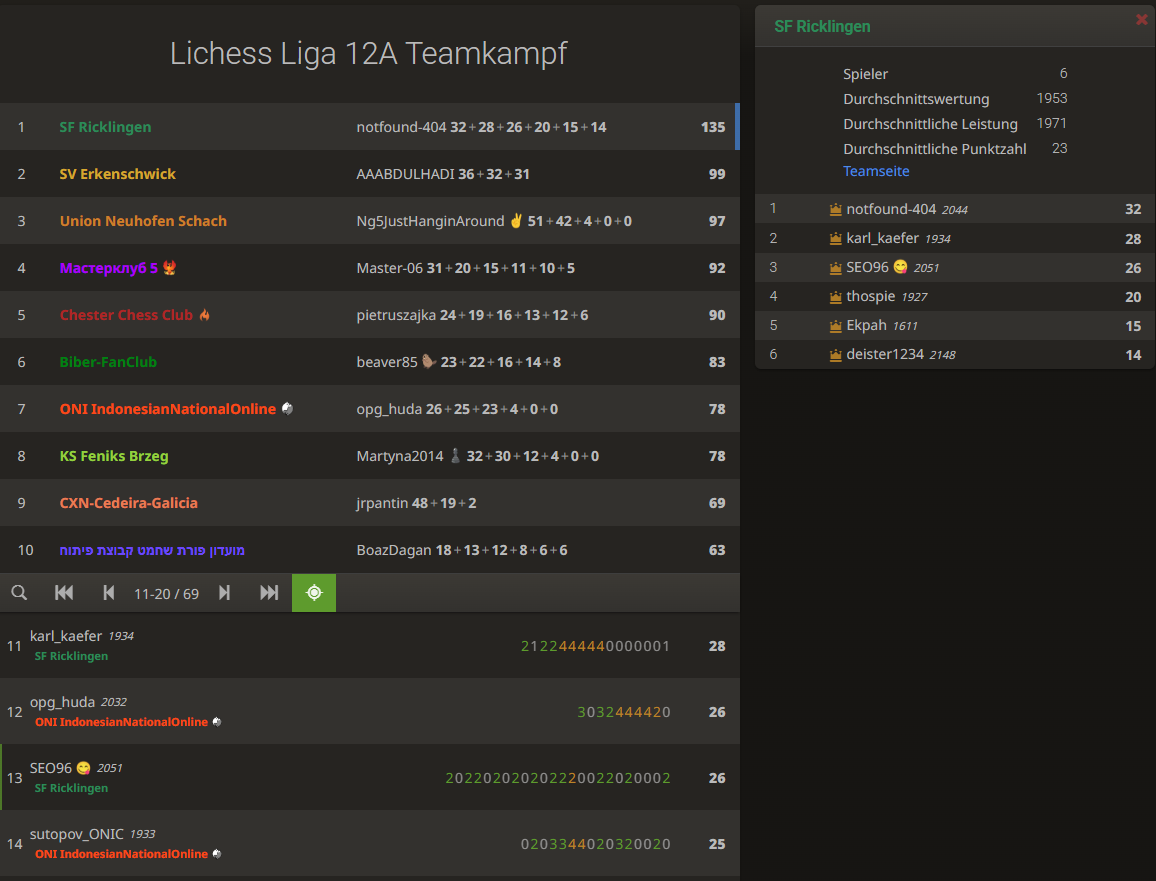The width and height of the screenshot is (1156, 881).
Task: Click Durchschnittswertung value 1953
Action: (1051, 98)
